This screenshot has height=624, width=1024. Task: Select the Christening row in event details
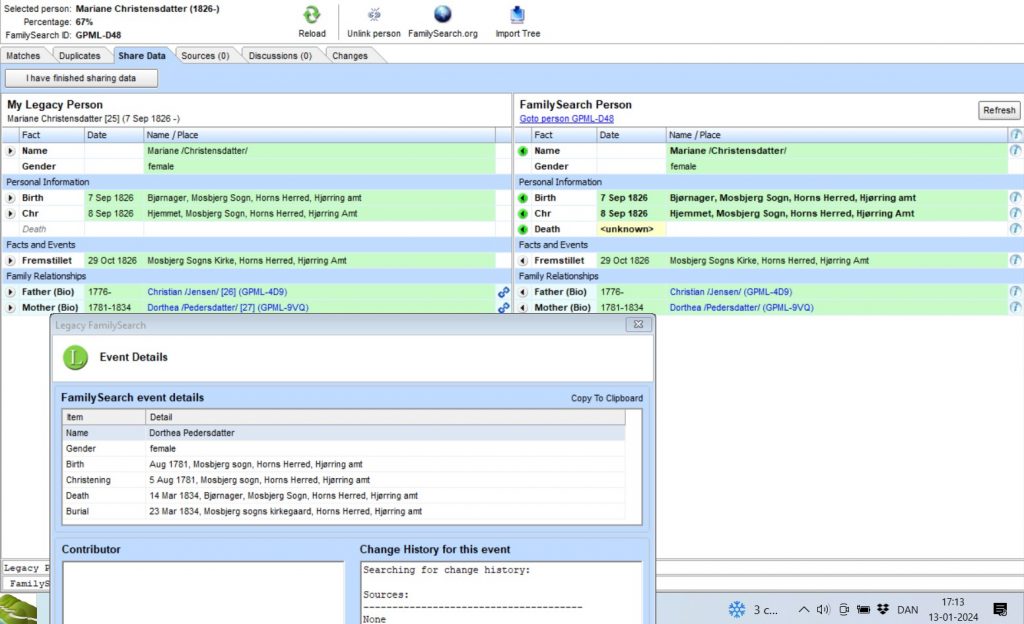click(344, 480)
